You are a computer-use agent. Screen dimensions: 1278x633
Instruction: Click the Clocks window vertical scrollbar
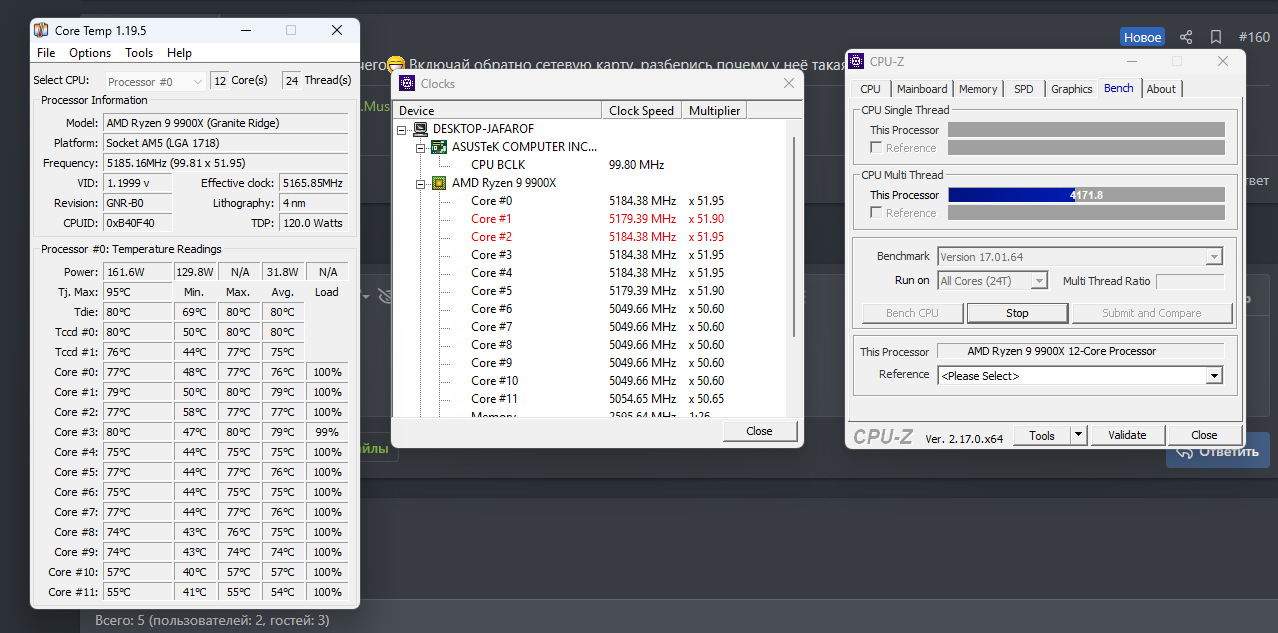(794, 237)
